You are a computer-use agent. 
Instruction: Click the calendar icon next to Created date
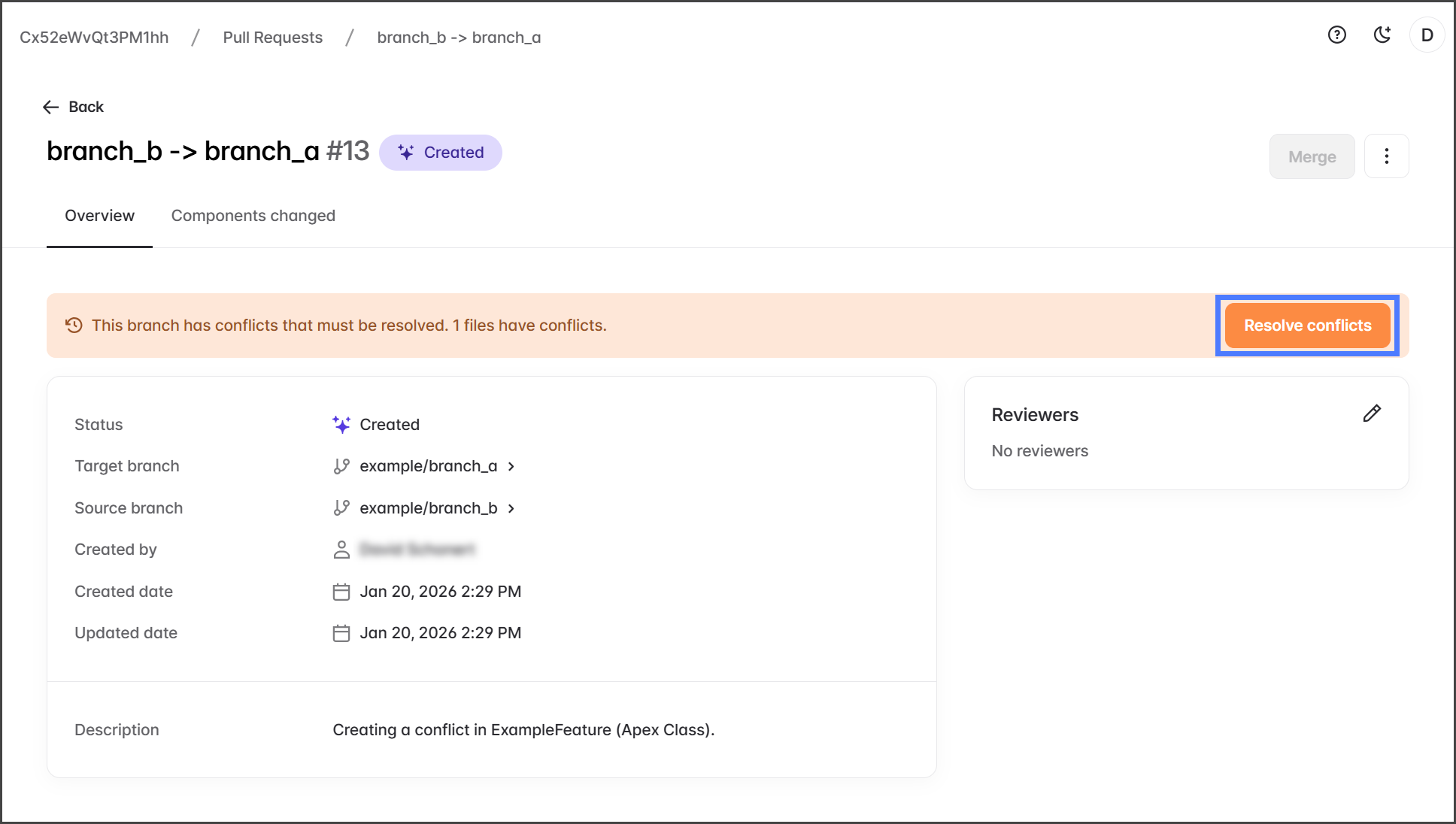click(341, 592)
